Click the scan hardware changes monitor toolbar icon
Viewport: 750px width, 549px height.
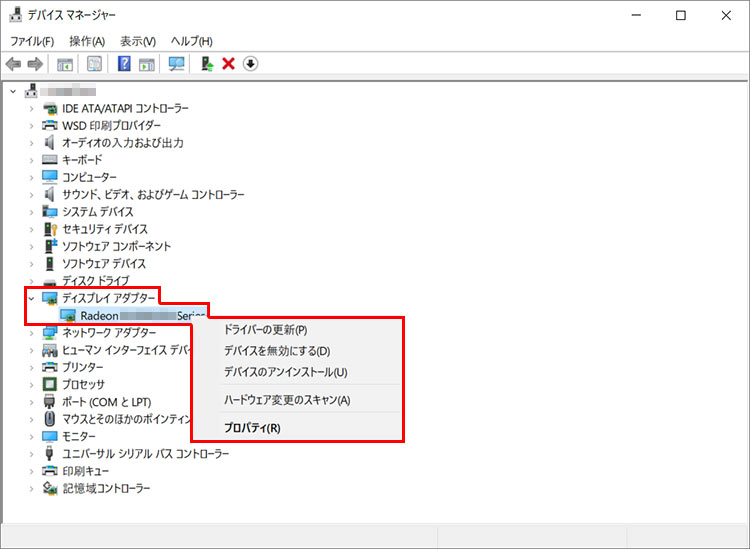point(177,64)
